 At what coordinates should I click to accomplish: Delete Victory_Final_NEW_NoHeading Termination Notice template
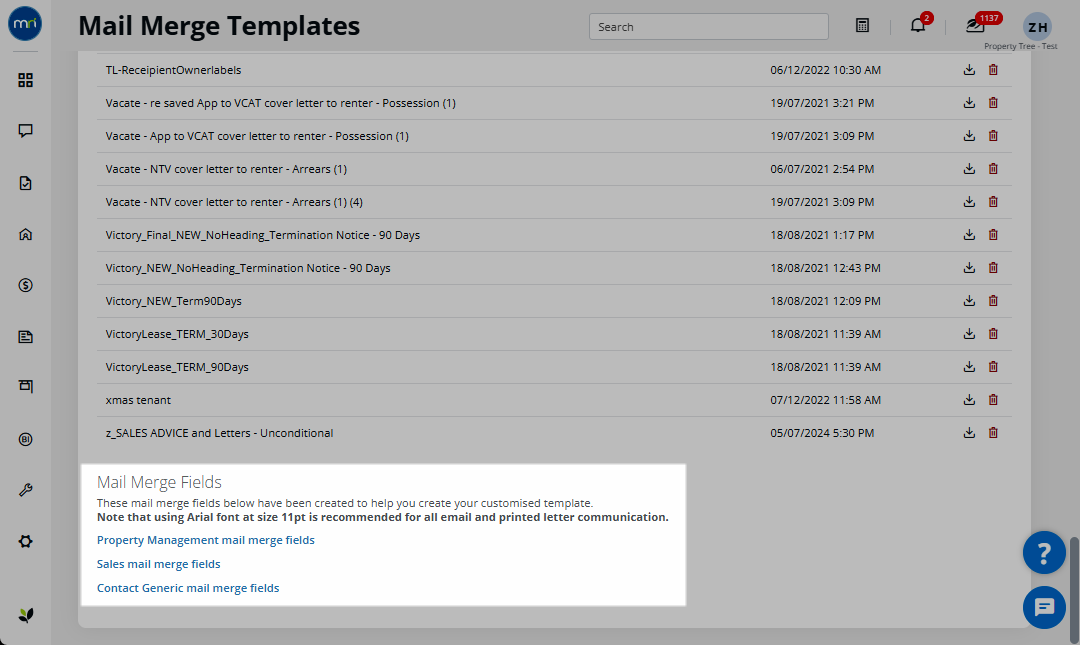tap(993, 235)
